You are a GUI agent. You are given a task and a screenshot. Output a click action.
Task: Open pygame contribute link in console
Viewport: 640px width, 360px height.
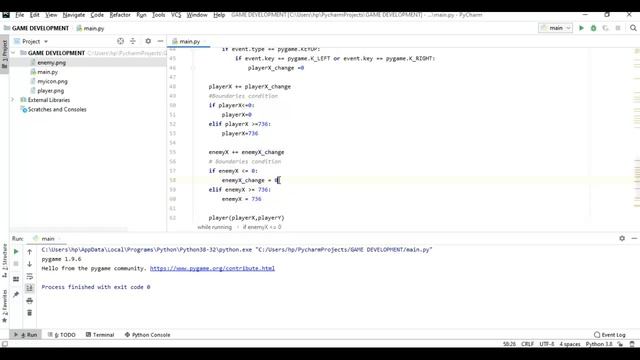tap(212, 268)
